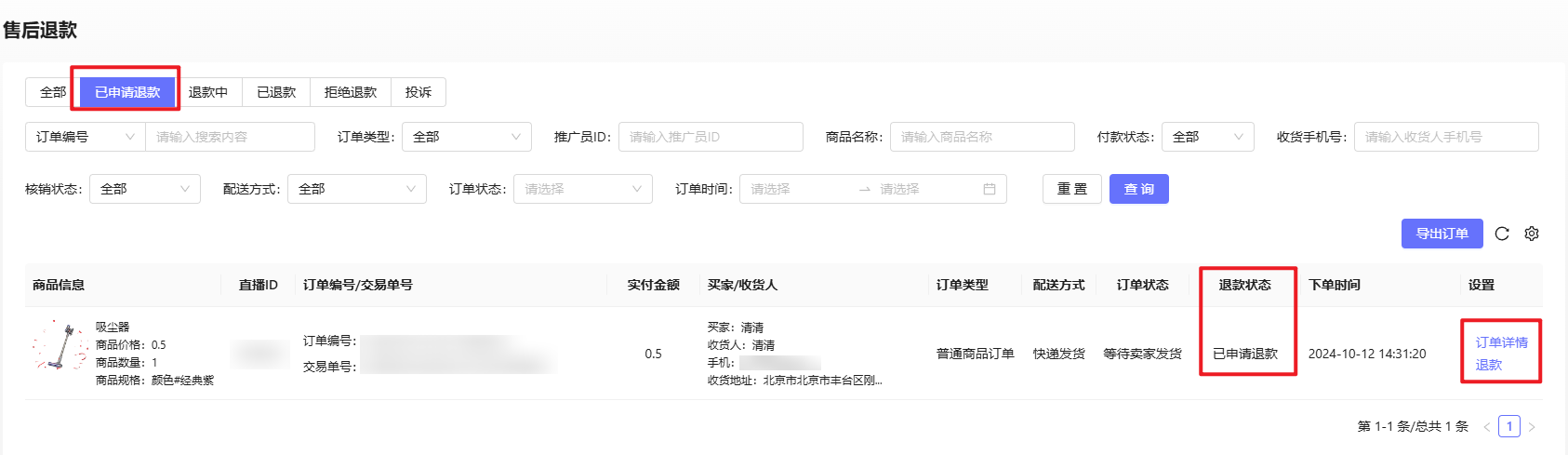
Task: Click the 导出订单 button
Action: pyautogui.click(x=1442, y=234)
